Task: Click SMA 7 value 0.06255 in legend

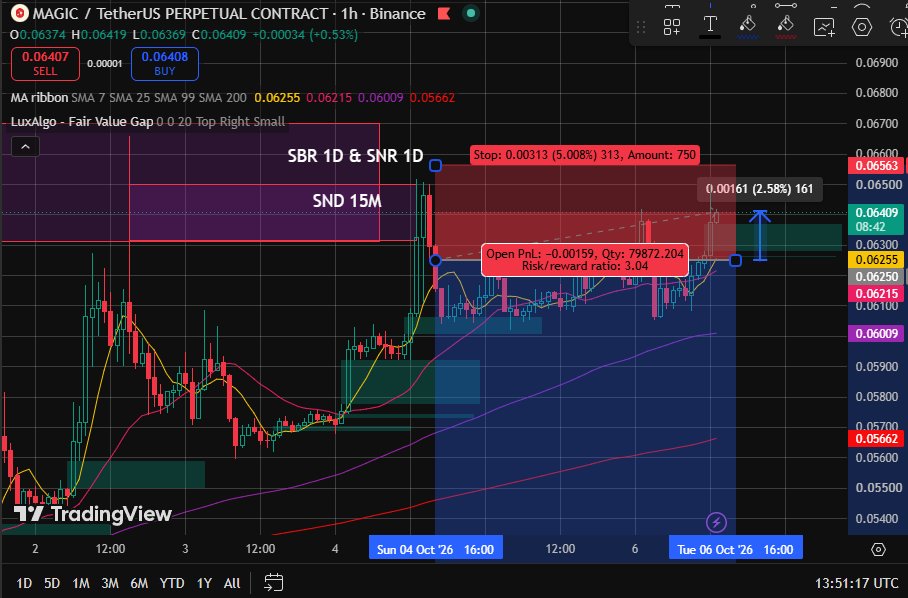Action: click(277, 98)
